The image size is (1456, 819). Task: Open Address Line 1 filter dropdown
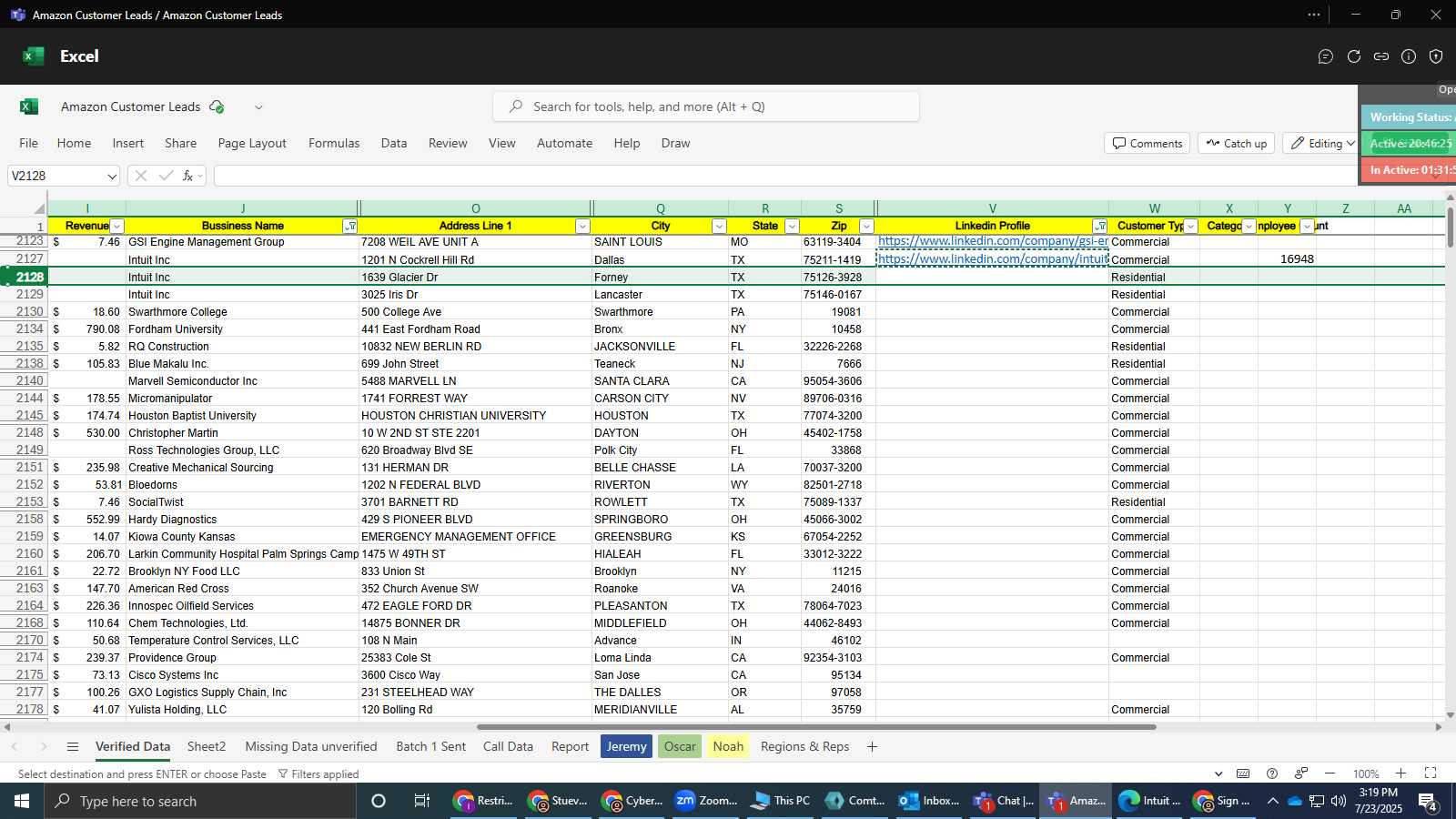point(582,227)
